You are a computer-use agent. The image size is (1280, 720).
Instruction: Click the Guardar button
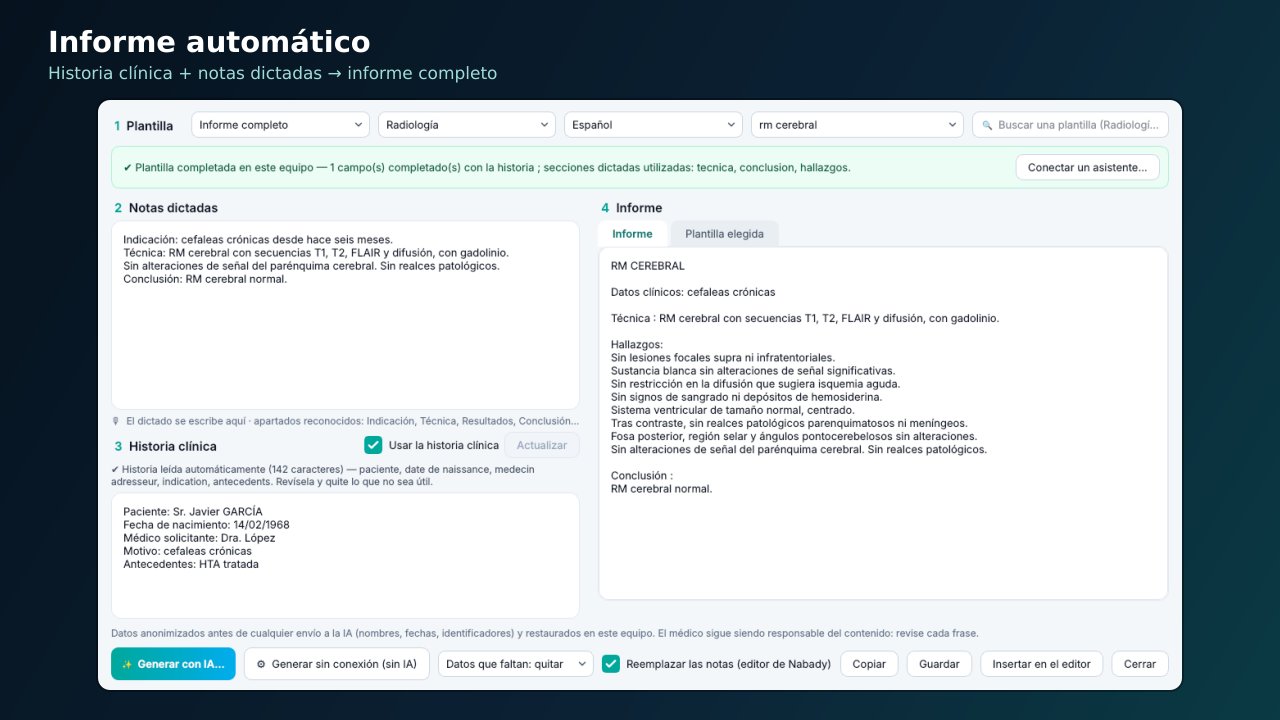[939, 664]
